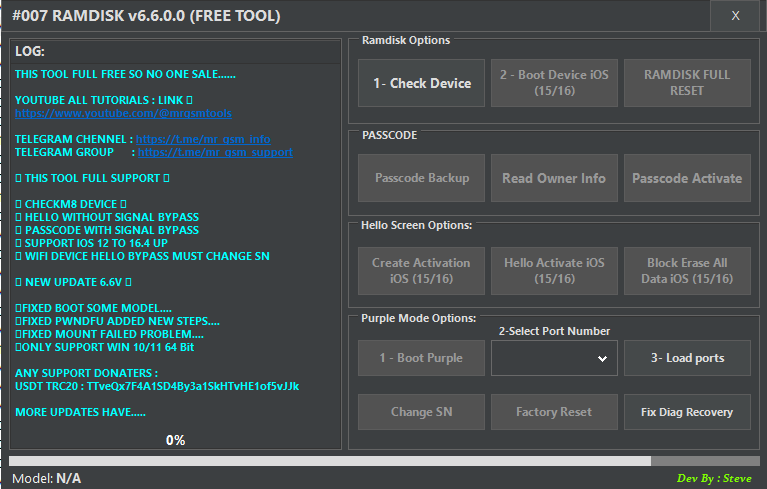Click 'CHECKM8 DEVICE' log line
Viewport: 767px width, 489px height.
point(71,204)
